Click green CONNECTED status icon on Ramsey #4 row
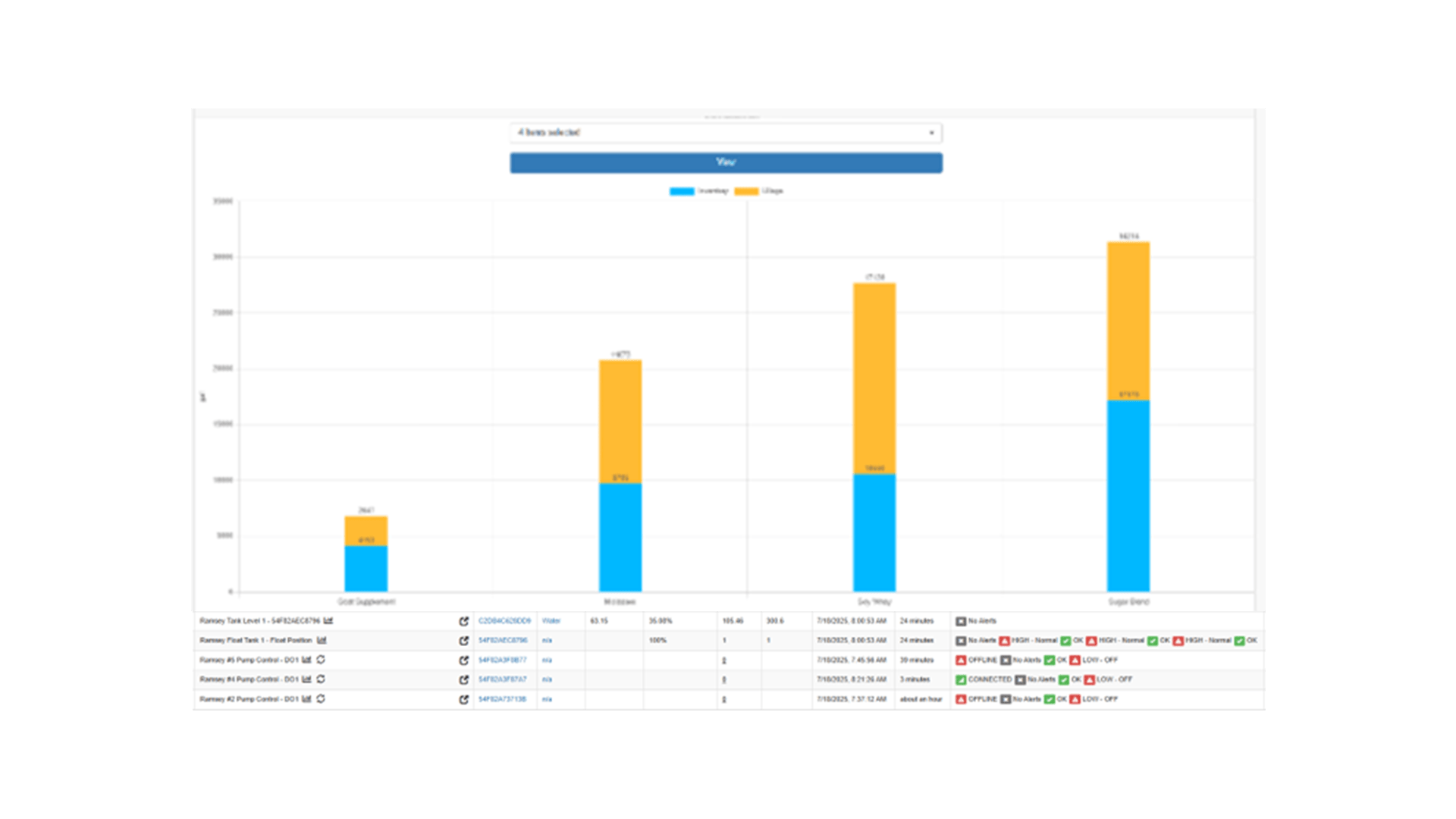This screenshot has width=1456, height=819. coord(961,679)
